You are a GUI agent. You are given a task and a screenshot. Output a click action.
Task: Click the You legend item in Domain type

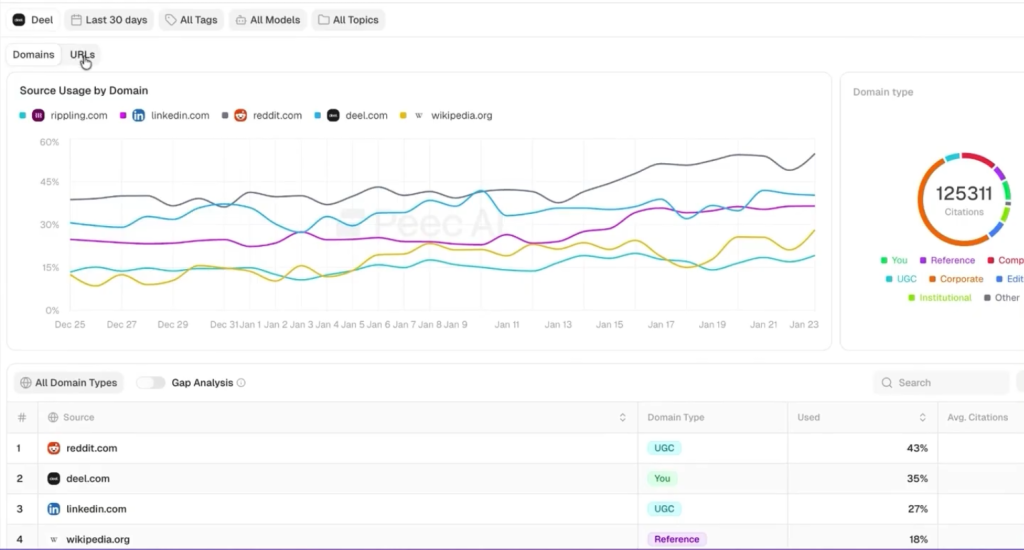(x=894, y=260)
